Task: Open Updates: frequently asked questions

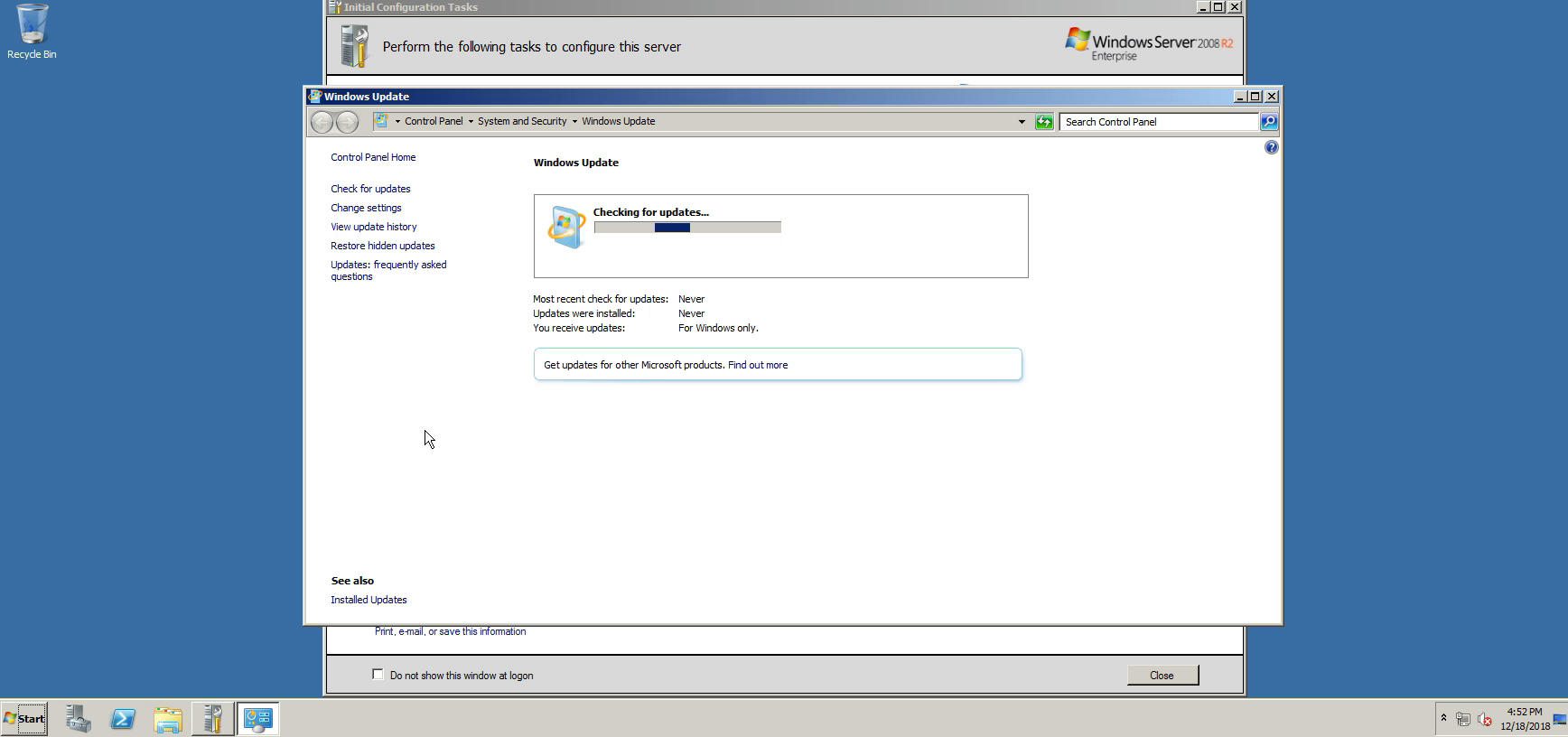Action: point(388,270)
